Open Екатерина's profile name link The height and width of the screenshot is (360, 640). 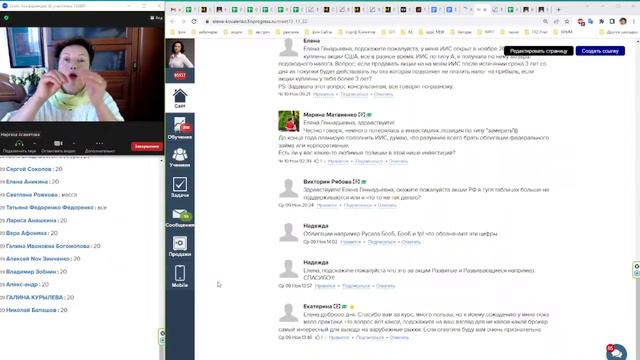[318, 307]
